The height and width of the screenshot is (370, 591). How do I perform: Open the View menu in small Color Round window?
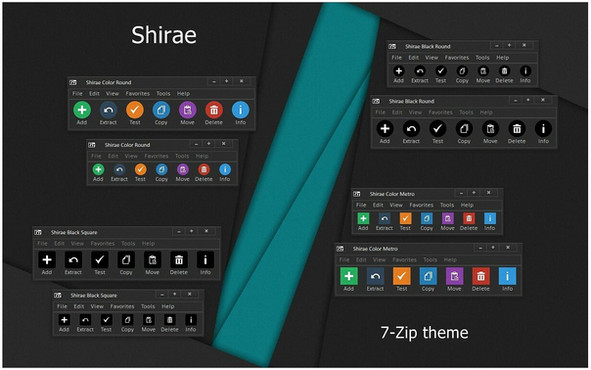click(x=131, y=156)
